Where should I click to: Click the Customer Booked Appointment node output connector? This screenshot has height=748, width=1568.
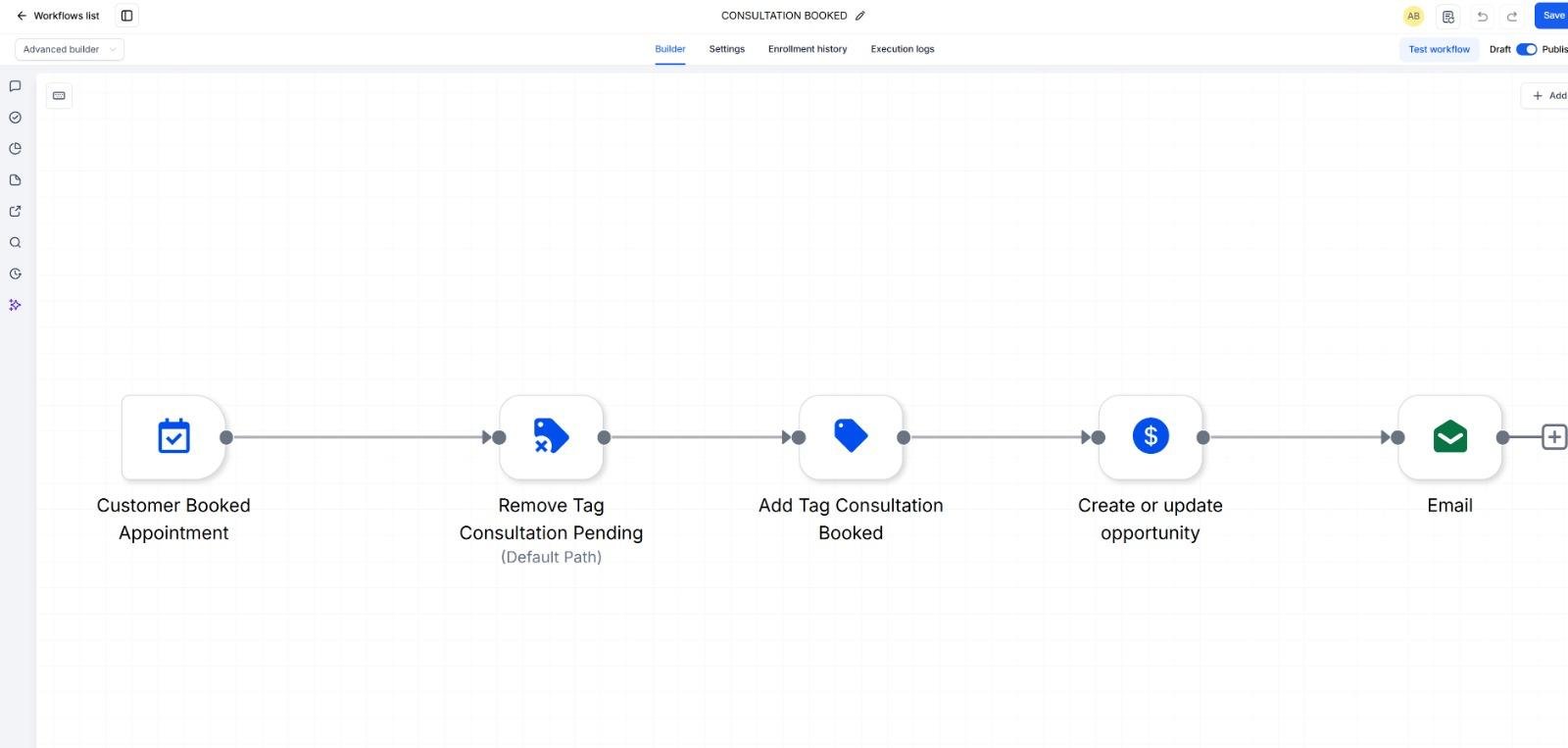(226, 437)
